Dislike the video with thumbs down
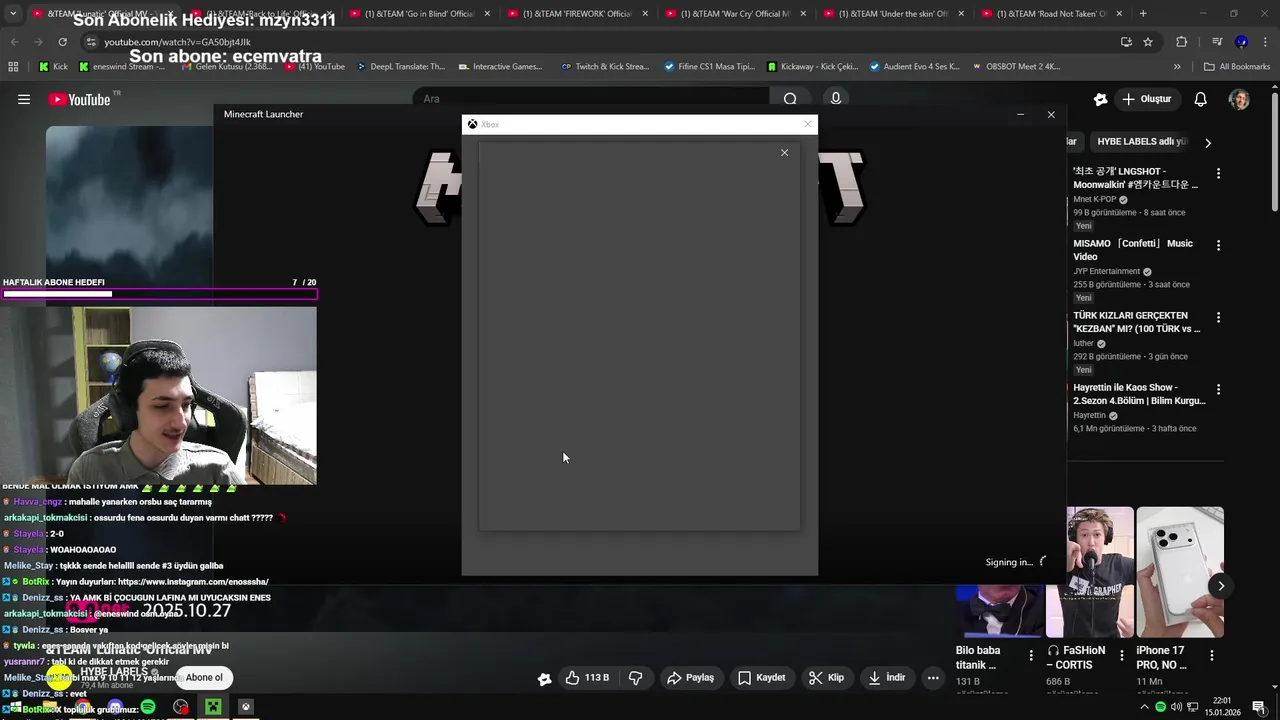 (x=635, y=678)
